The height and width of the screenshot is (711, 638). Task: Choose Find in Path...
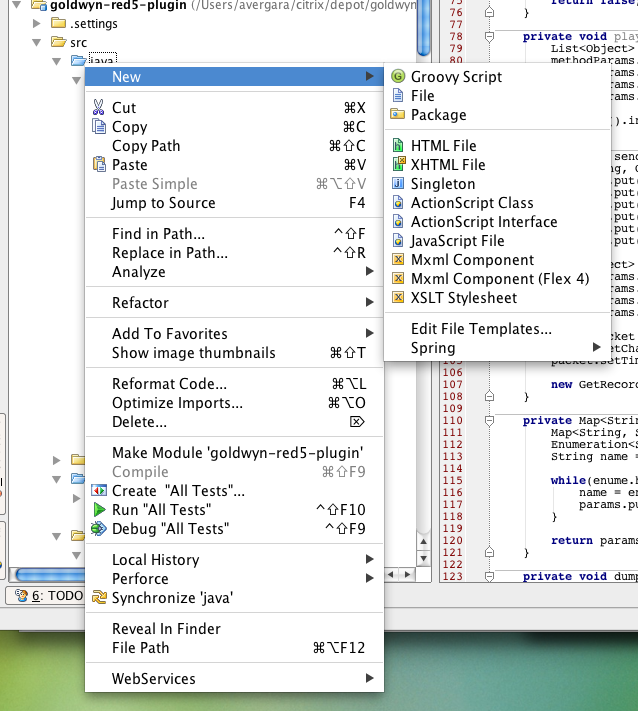234,234
